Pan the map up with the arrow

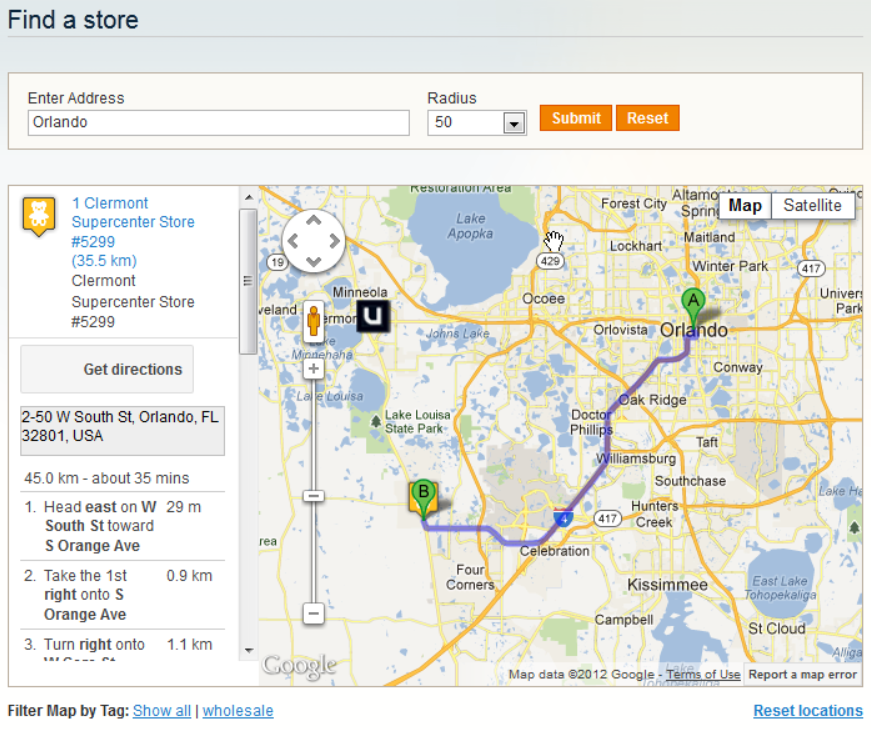coord(314,221)
